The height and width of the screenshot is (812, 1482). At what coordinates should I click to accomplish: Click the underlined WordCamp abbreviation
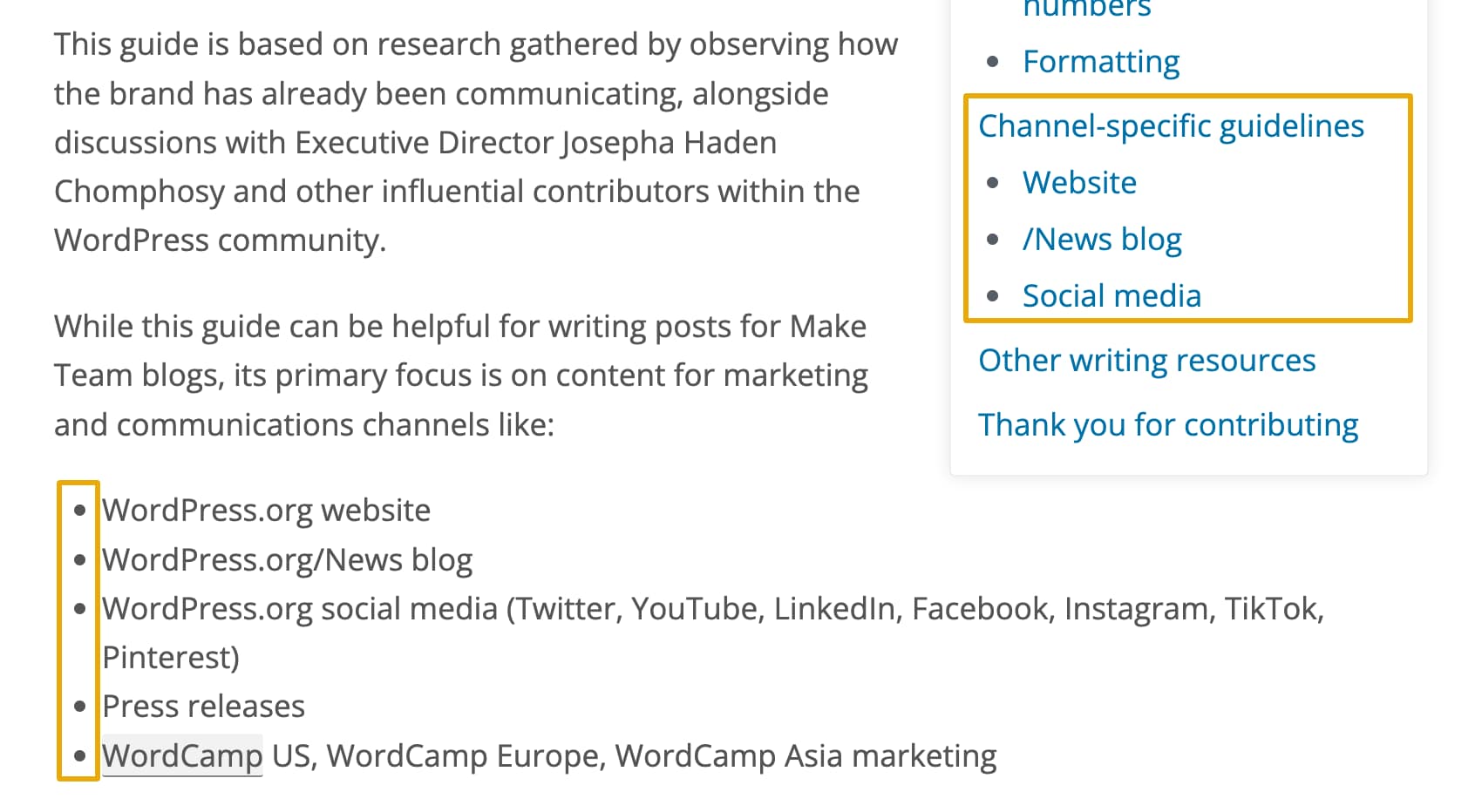[x=182, y=756]
